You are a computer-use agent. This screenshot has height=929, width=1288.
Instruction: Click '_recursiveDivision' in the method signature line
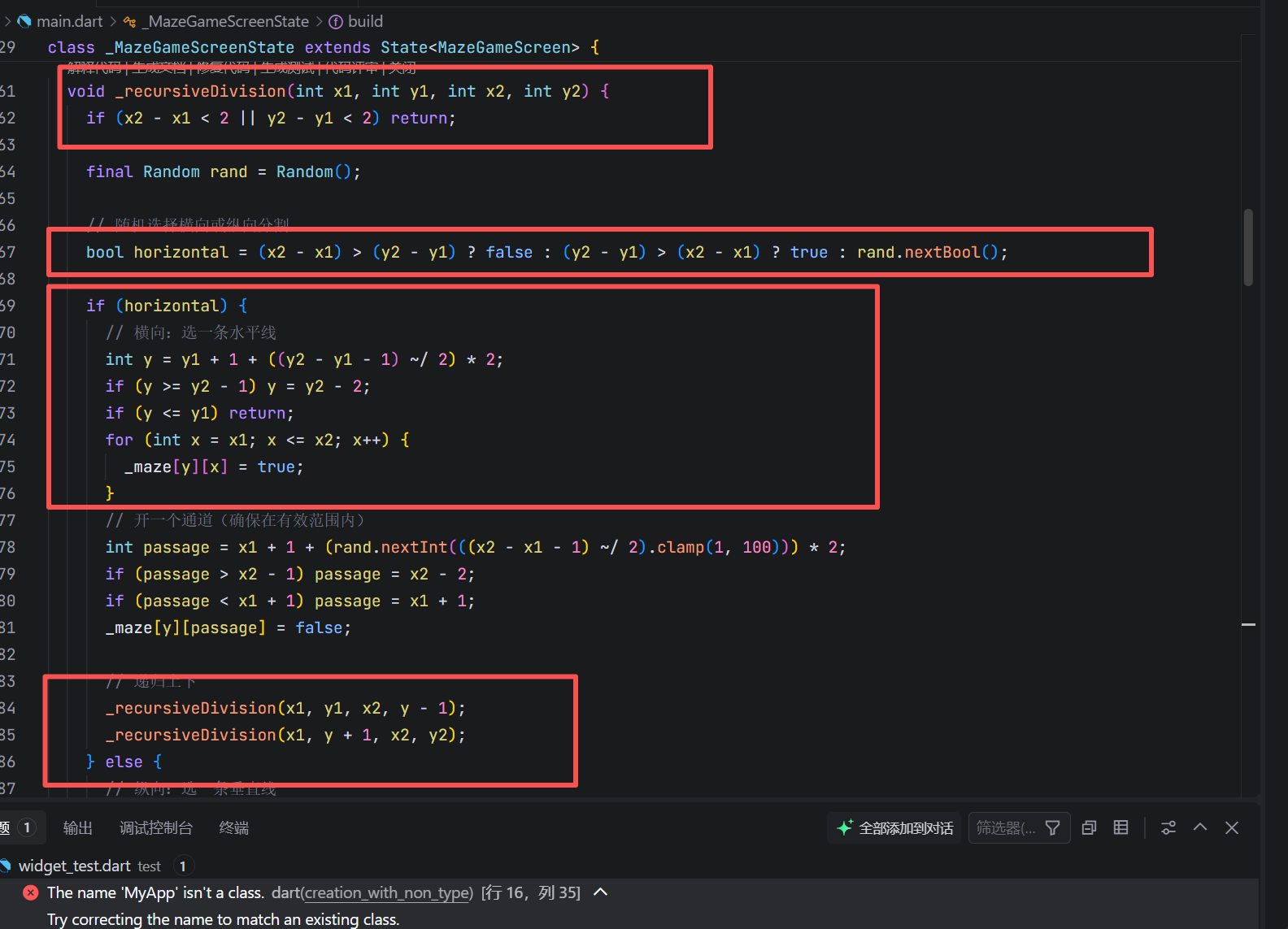coord(200,91)
